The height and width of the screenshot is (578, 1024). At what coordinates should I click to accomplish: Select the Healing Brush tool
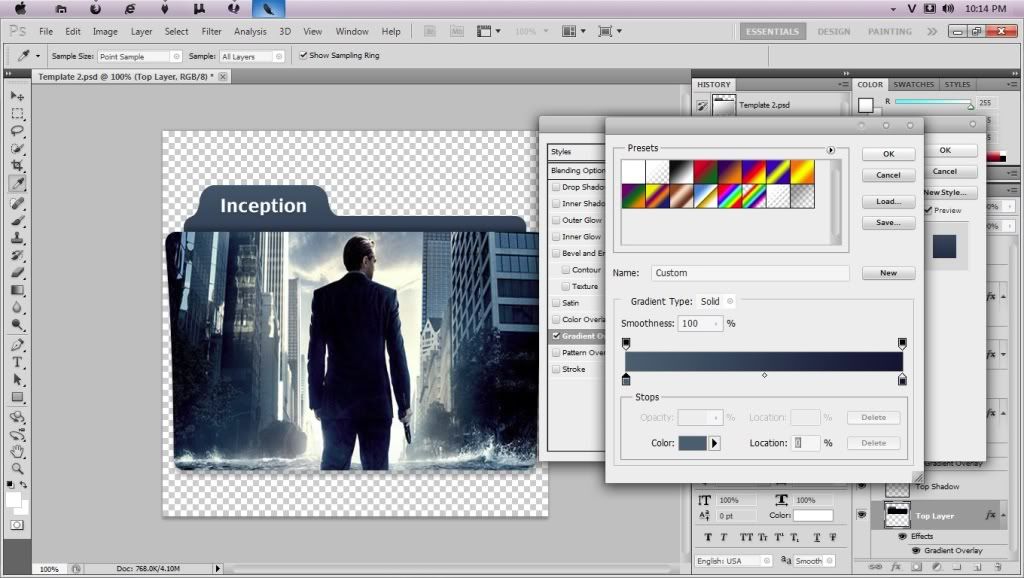coord(17,203)
